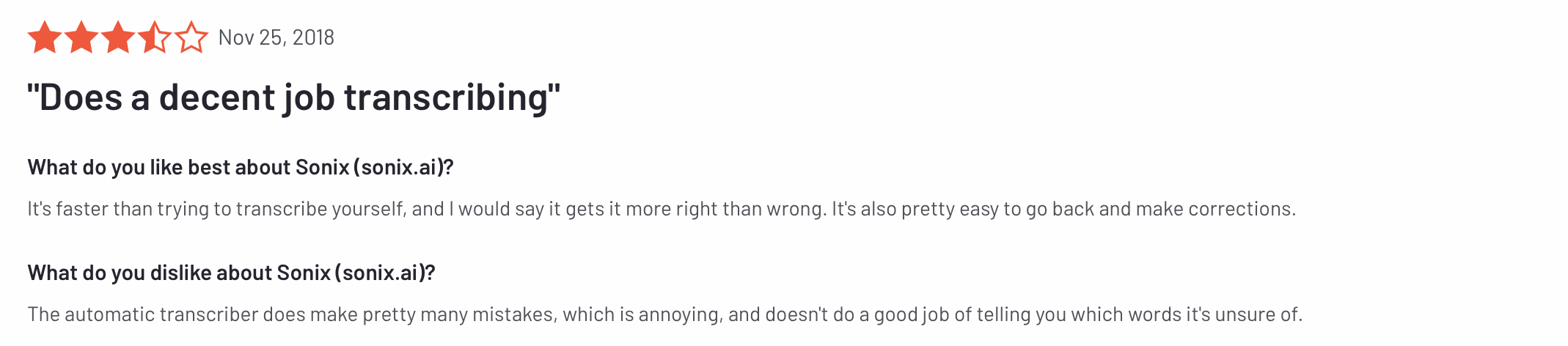Click the half-filled fourth rating star
Image resolution: width=1568 pixels, height=346 pixels.
coord(155,37)
